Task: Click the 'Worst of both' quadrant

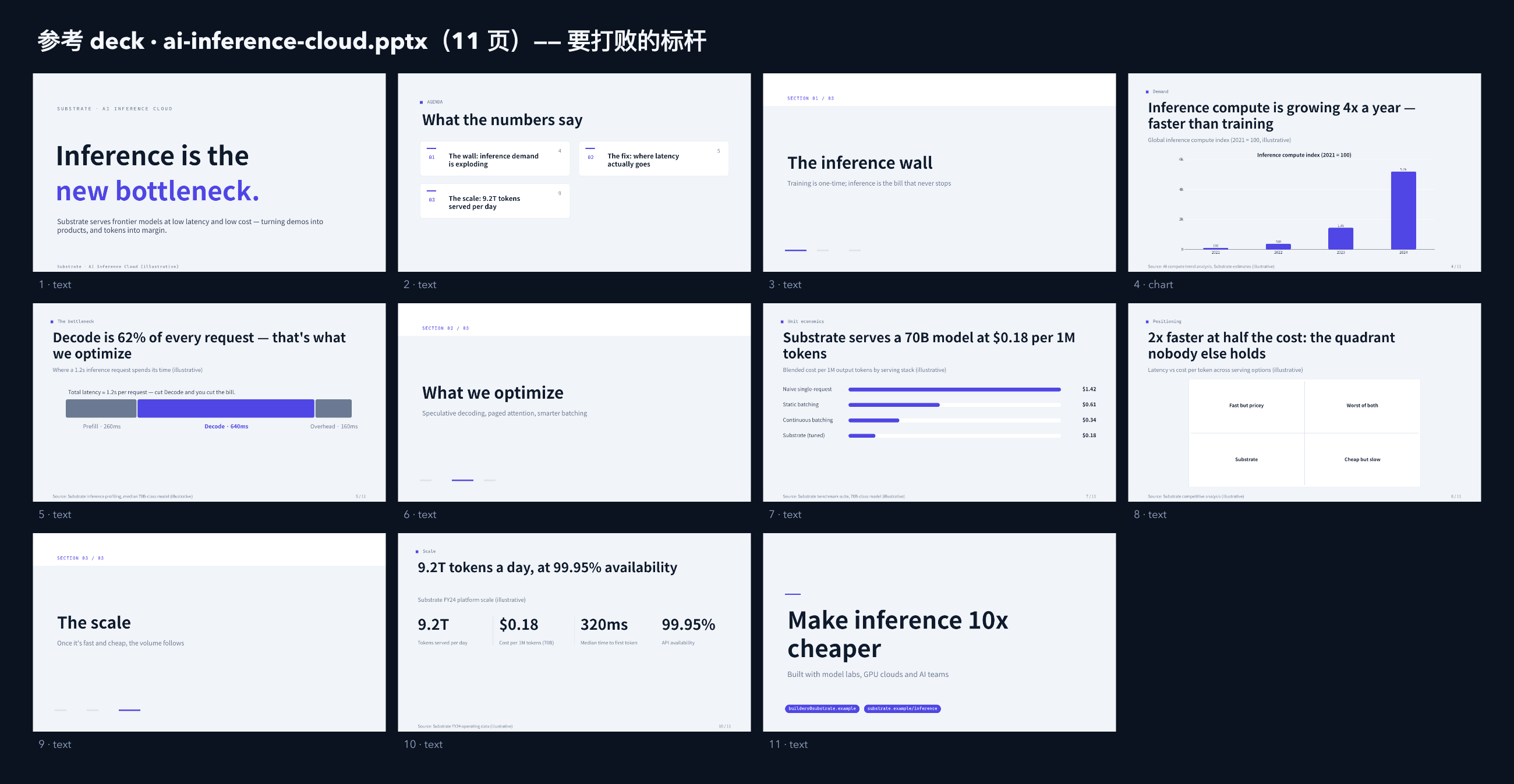Action: [1362, 406]
